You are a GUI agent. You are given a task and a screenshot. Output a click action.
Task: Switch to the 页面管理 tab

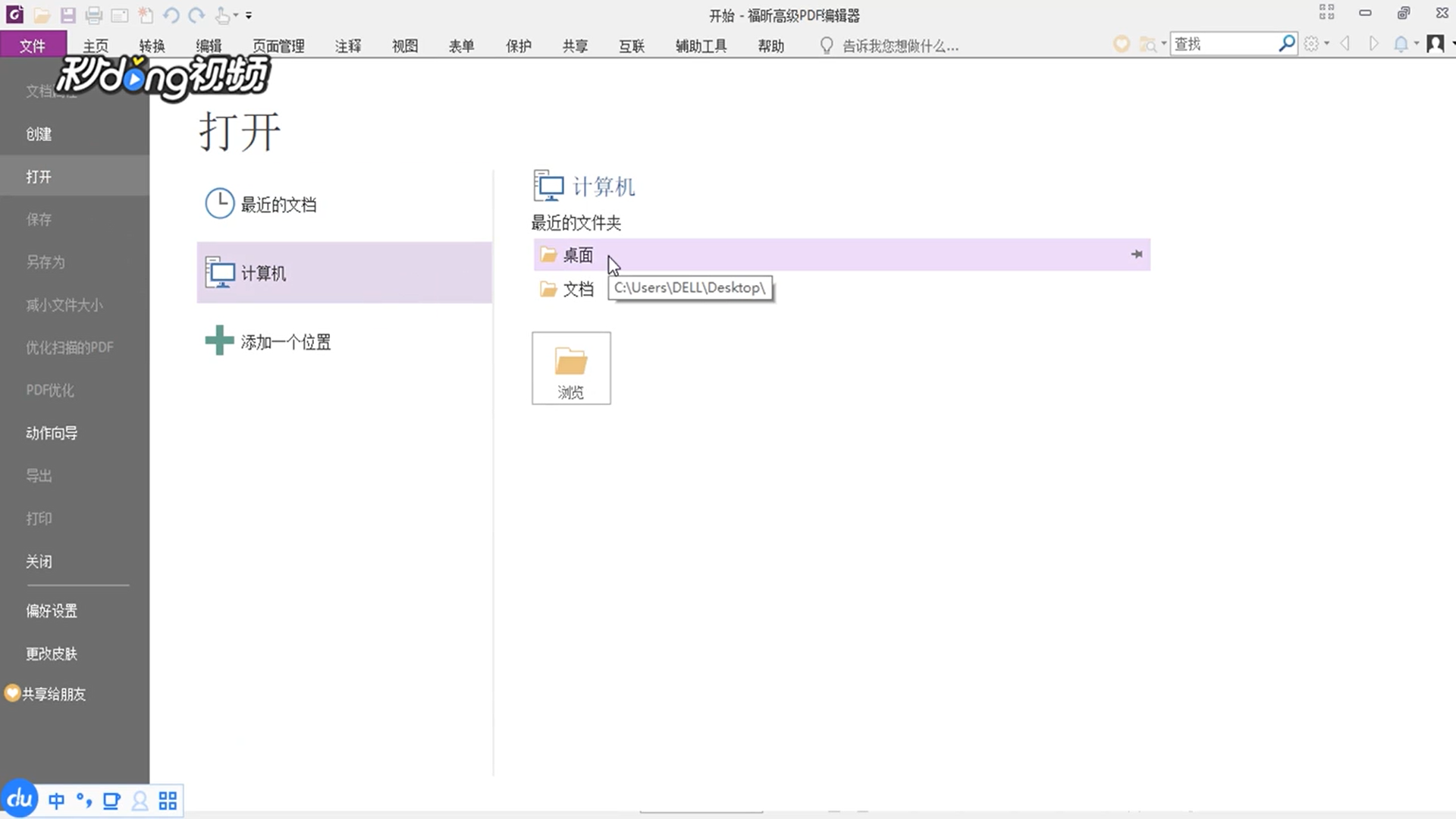(278, 45)
